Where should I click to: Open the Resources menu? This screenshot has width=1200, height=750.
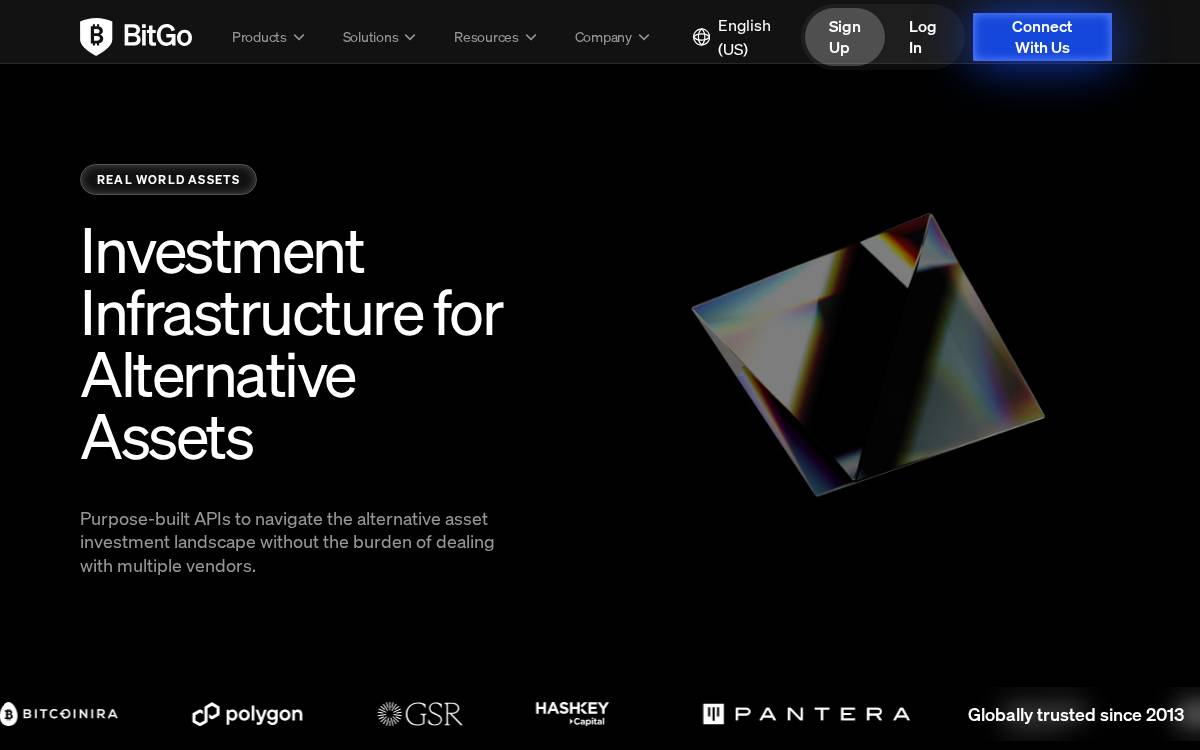coord(495,37)
